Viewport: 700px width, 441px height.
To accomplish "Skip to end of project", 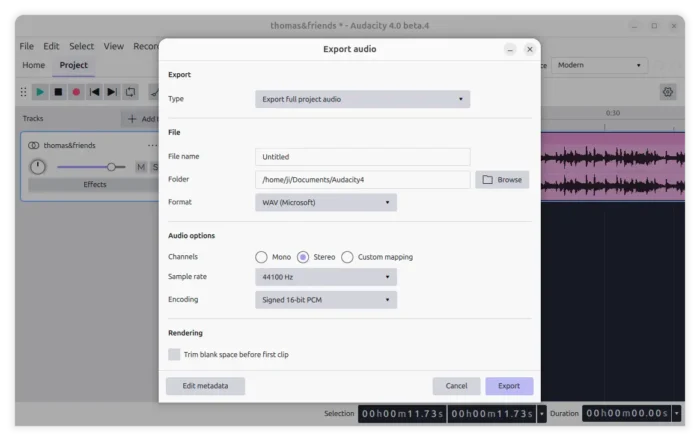I will click(112, 92).
